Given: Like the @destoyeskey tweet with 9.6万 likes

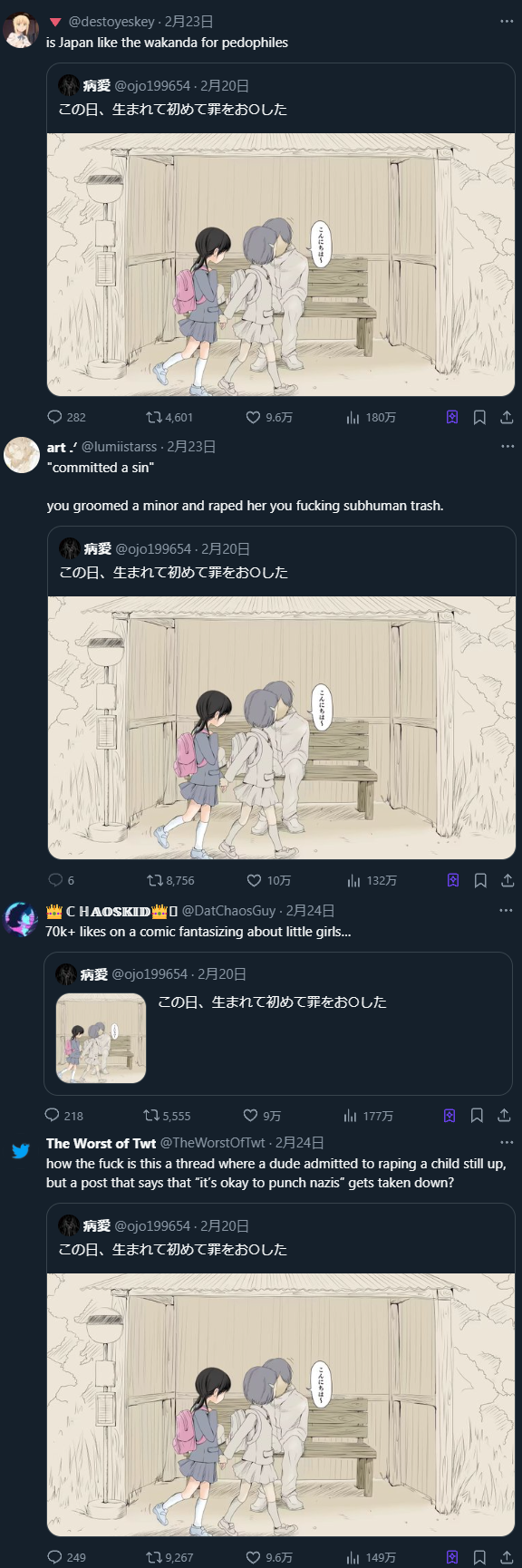Looking at the screenshot, I should pyautogui.click(x=254, y=417).
